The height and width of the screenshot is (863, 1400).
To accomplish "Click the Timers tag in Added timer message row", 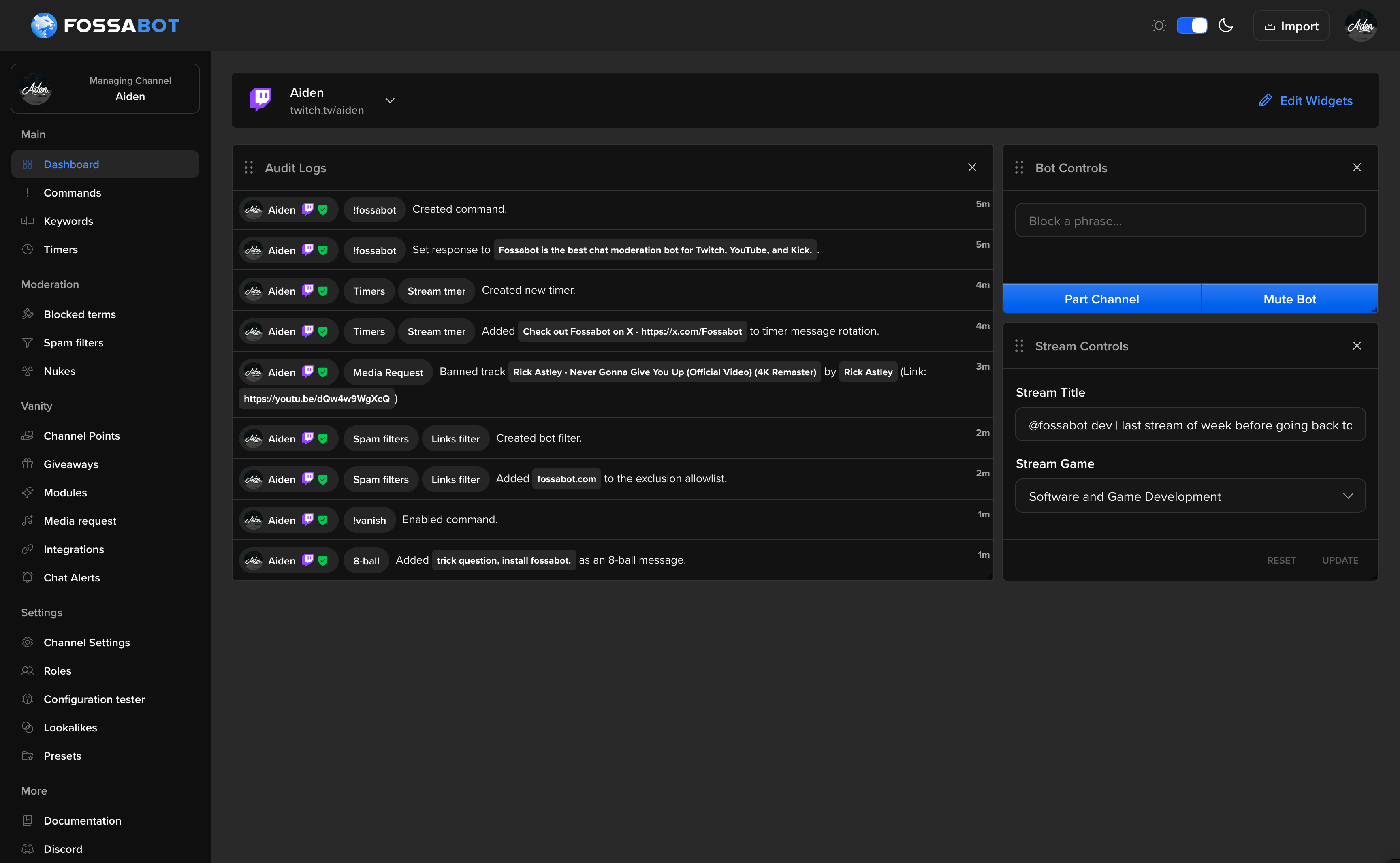I will [x=369, y=331].
